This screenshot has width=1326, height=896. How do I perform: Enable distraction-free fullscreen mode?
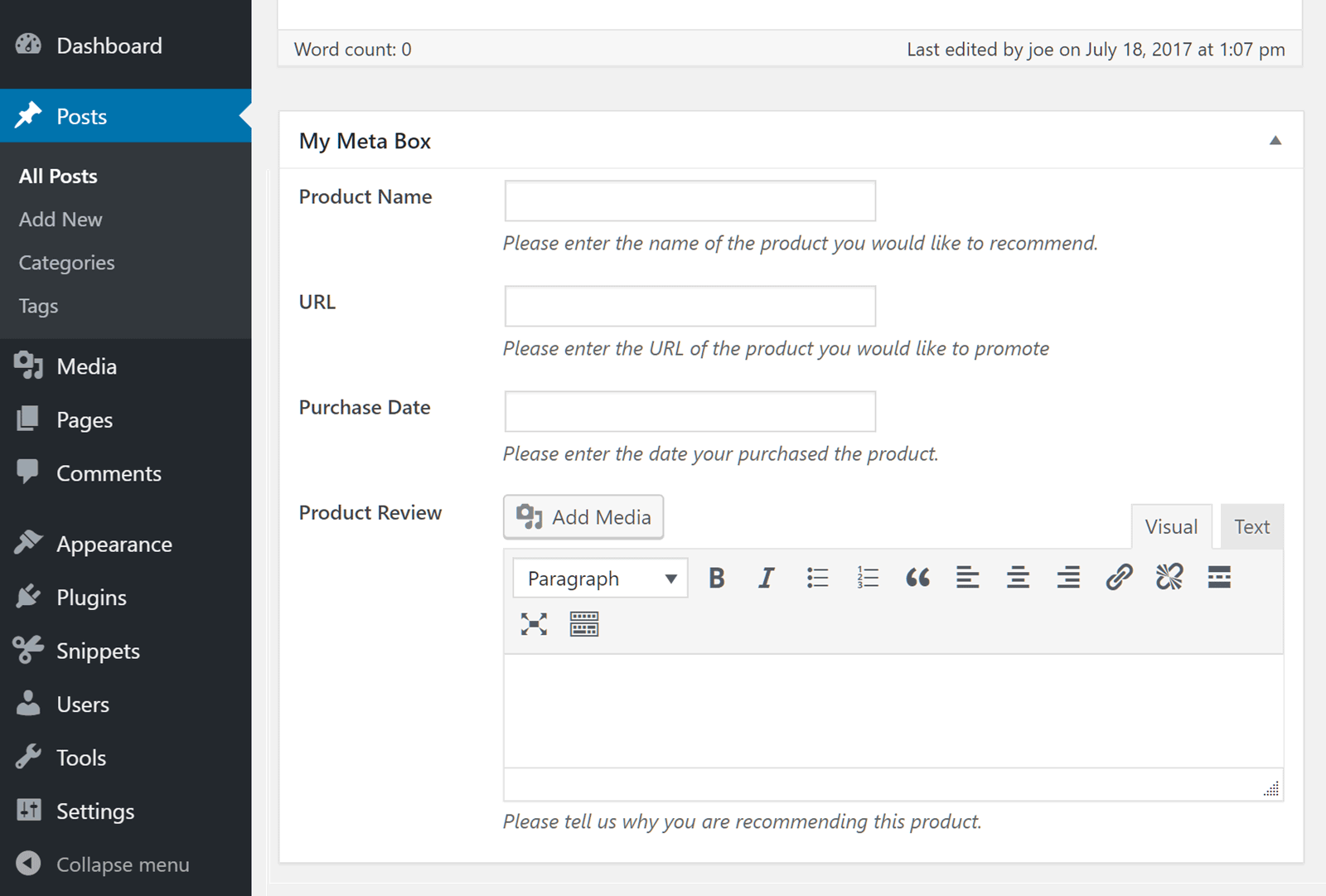point(535,624)
